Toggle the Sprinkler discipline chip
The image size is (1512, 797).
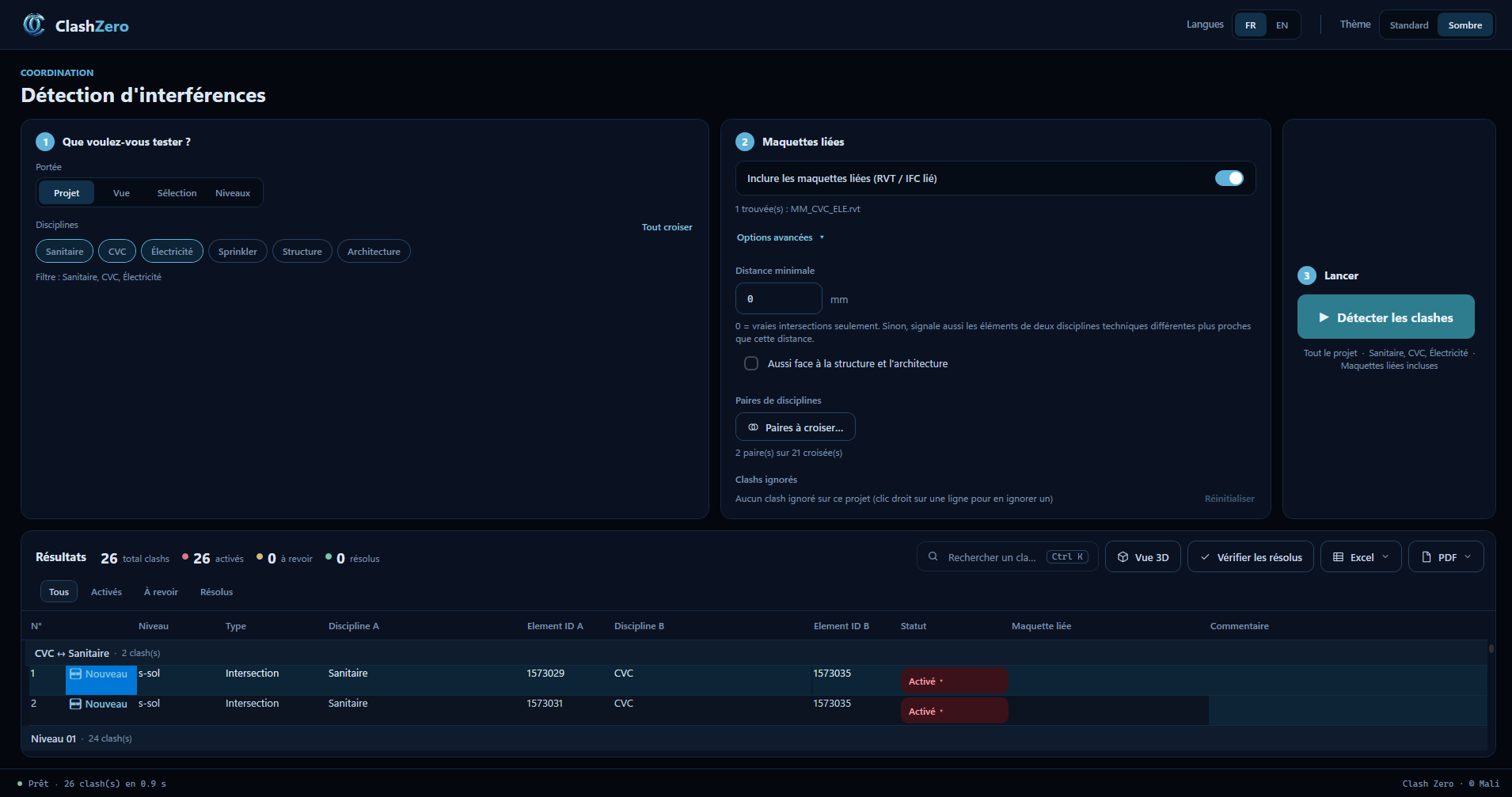(x=237, y=251)
